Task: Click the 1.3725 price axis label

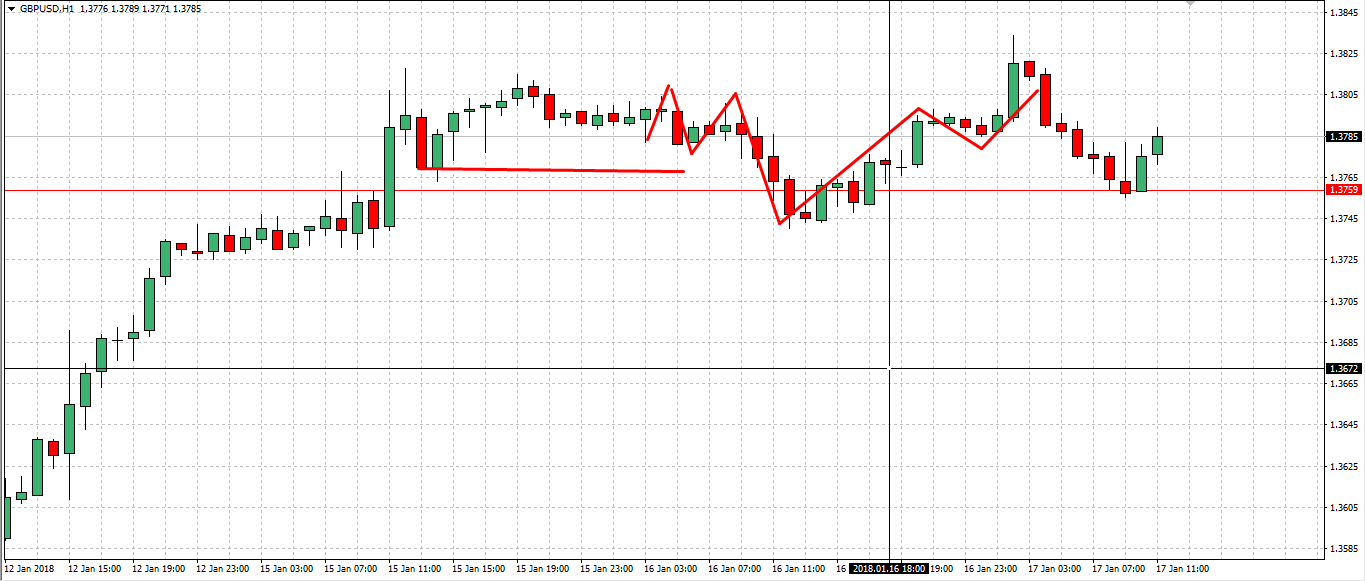Action: [x=1344, y=260]
